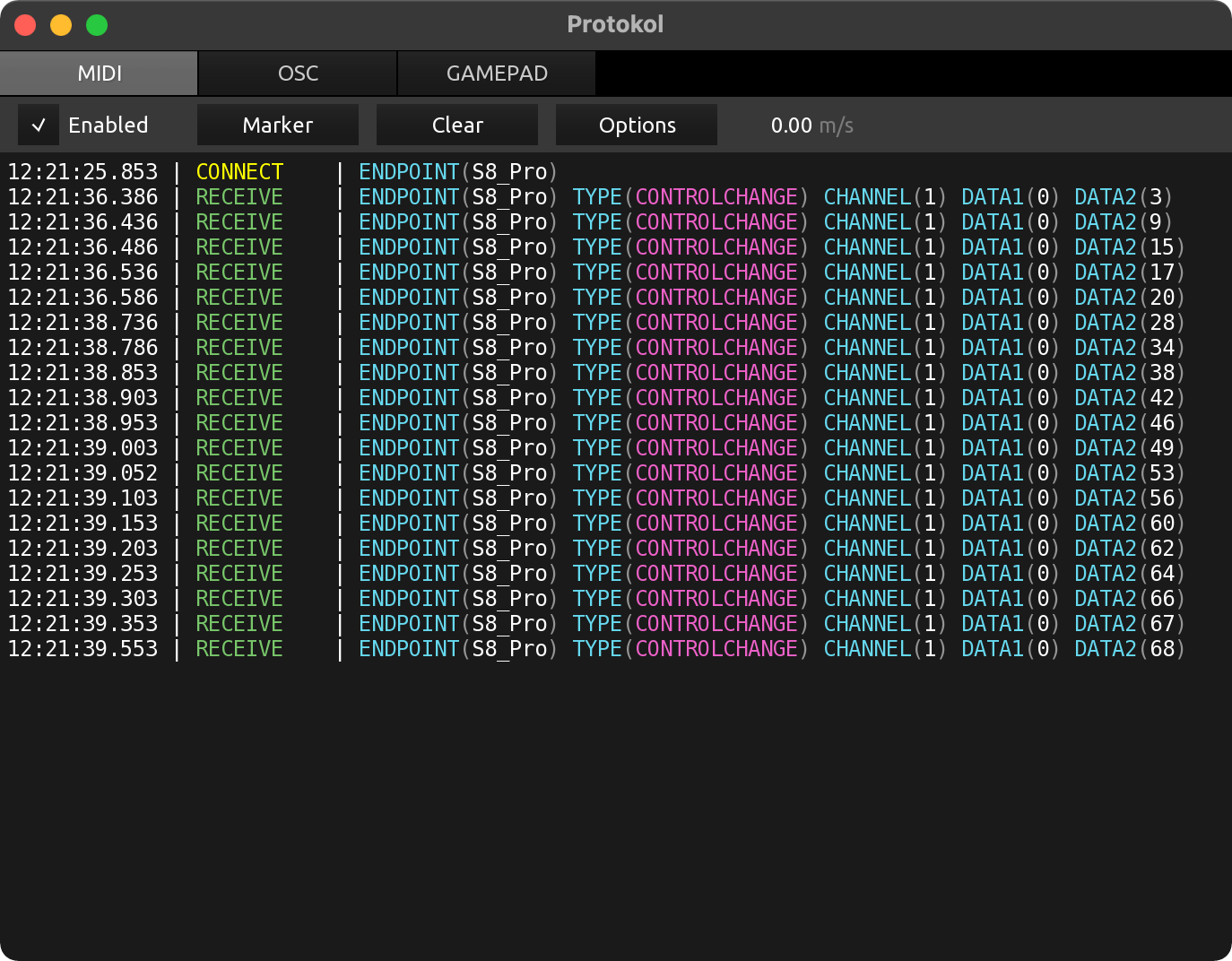The image size is (1232, 961).
Task: Open the Options panel
Action: click(636, 125)
